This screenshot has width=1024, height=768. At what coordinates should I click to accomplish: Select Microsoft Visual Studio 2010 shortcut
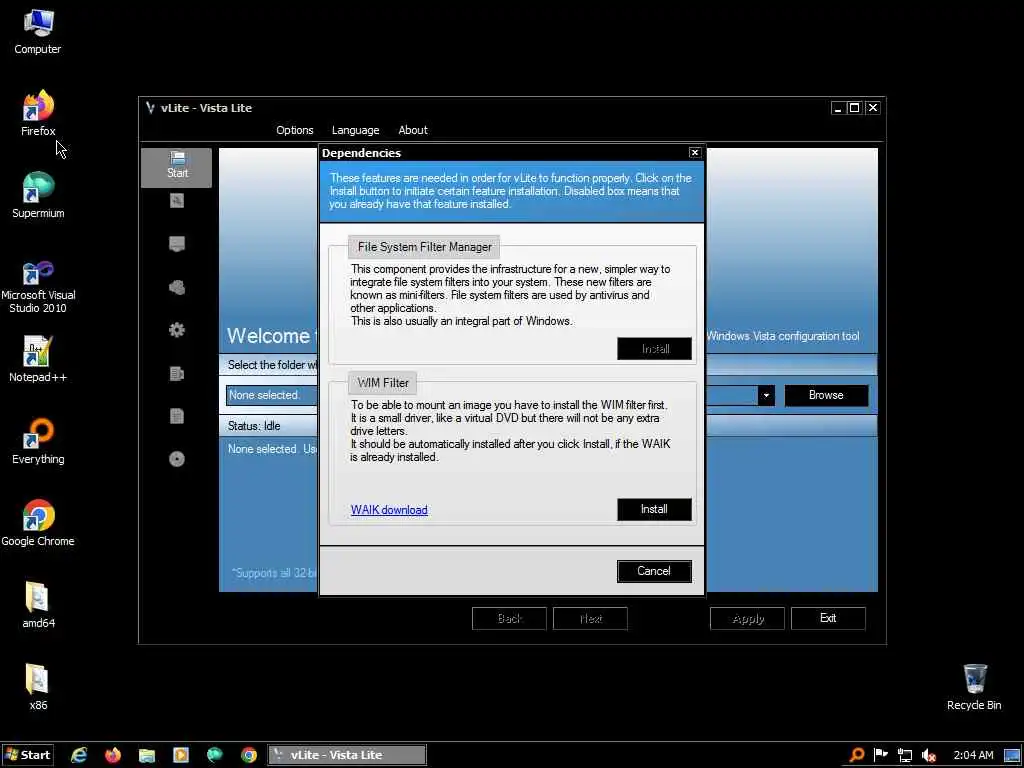coord(38,286)
